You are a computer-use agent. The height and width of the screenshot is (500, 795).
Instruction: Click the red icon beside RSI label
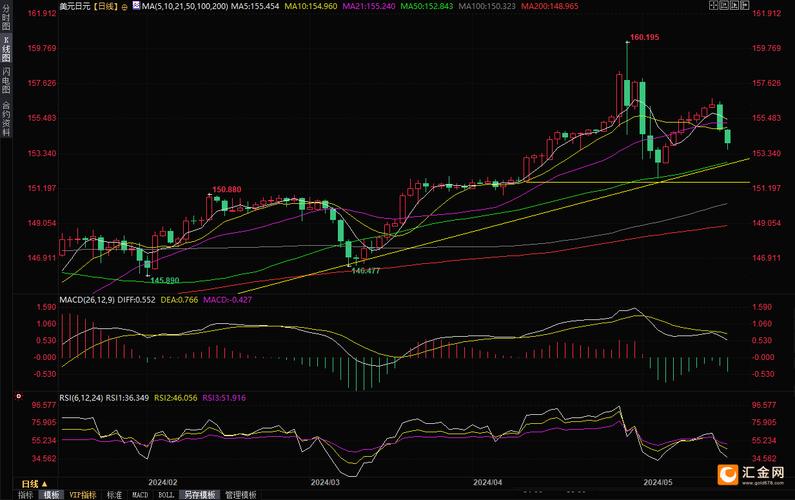(x=18, y=397)
